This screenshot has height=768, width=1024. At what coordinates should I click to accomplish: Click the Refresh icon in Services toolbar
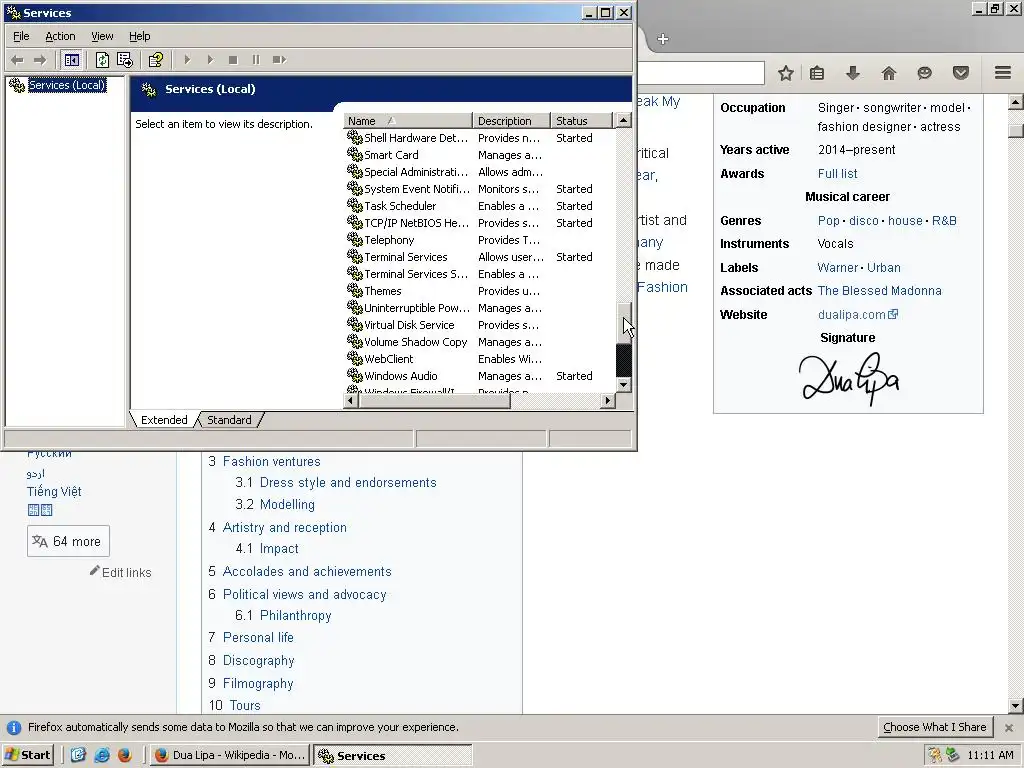[x=103, y=60]
